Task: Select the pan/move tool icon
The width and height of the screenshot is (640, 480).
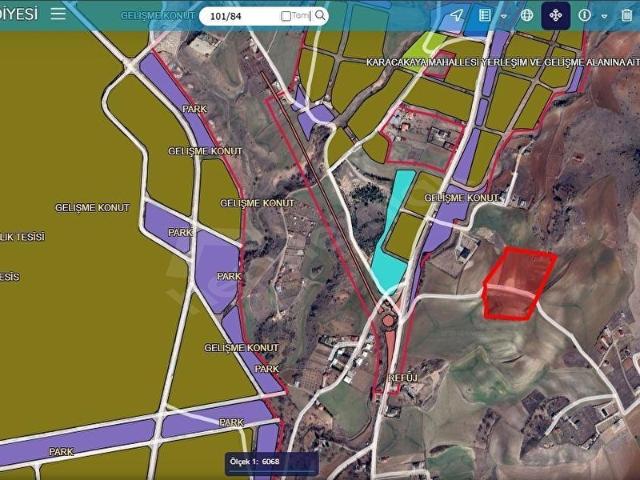Action: 556,16
